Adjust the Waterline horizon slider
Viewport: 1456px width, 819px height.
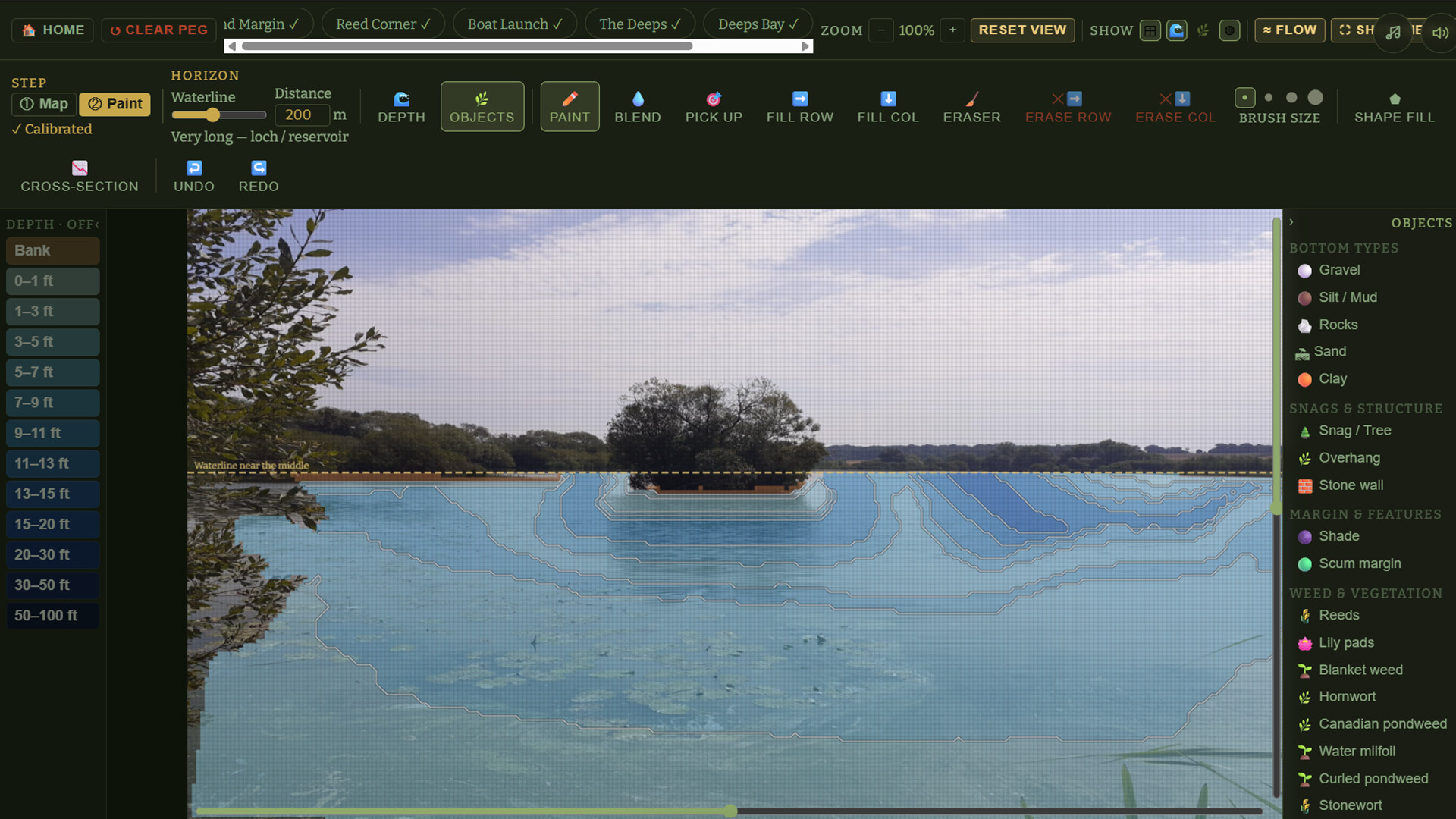218,115
